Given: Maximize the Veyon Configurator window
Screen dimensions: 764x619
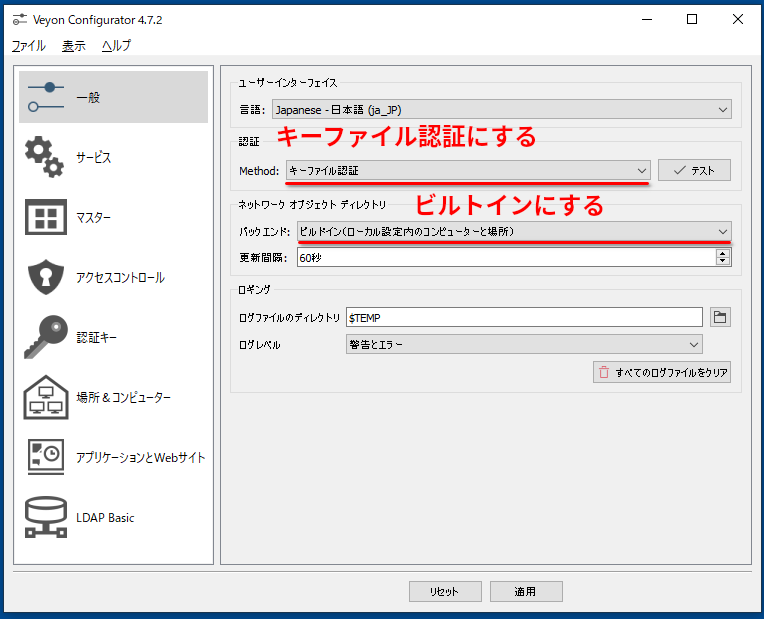Looking at the screenshot, I should tap(691, 19).
